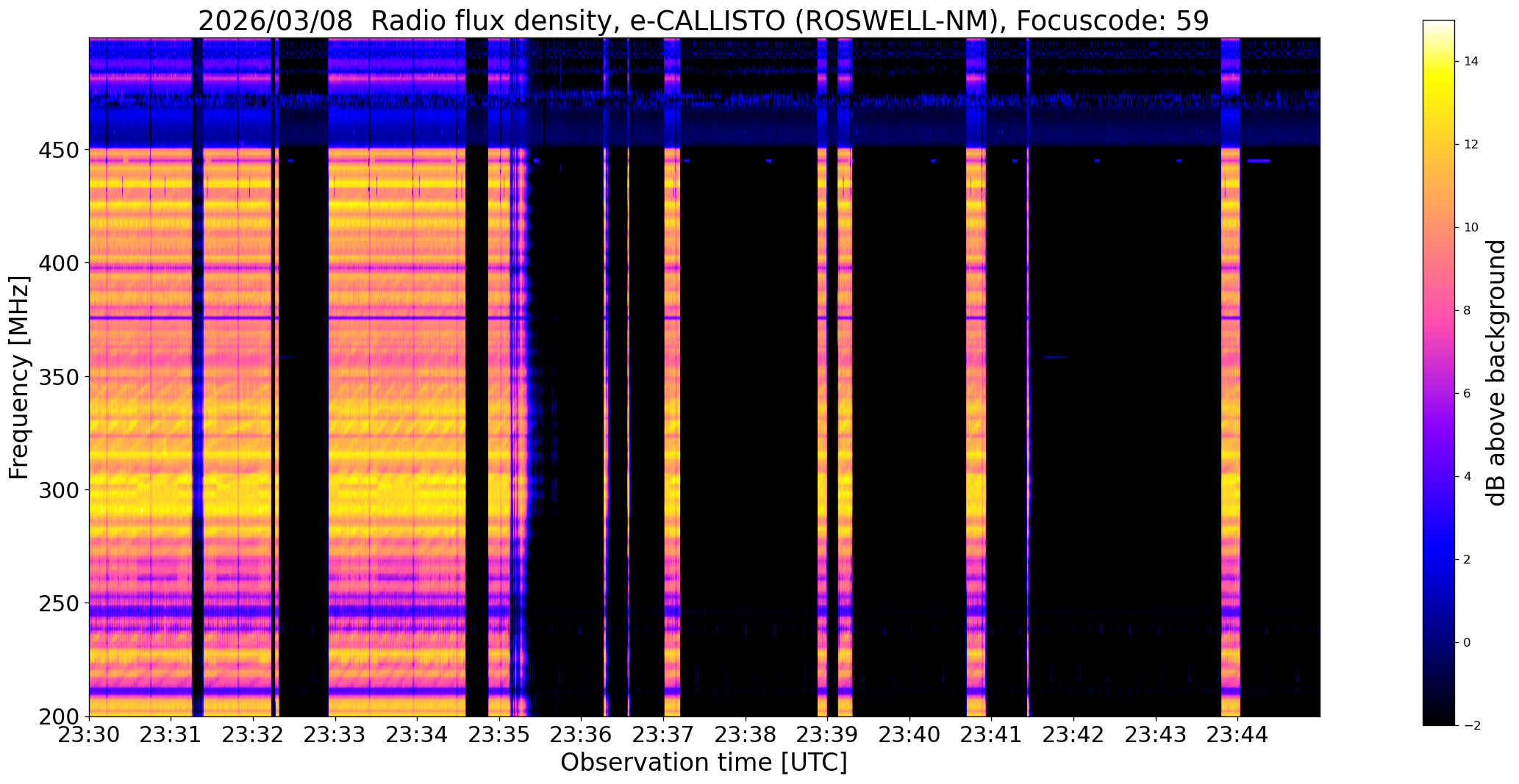The height and width of the screenshot is (784, 1519).
Task: Click the 23:40 time tick label
Action: click(x=910, y=735)
